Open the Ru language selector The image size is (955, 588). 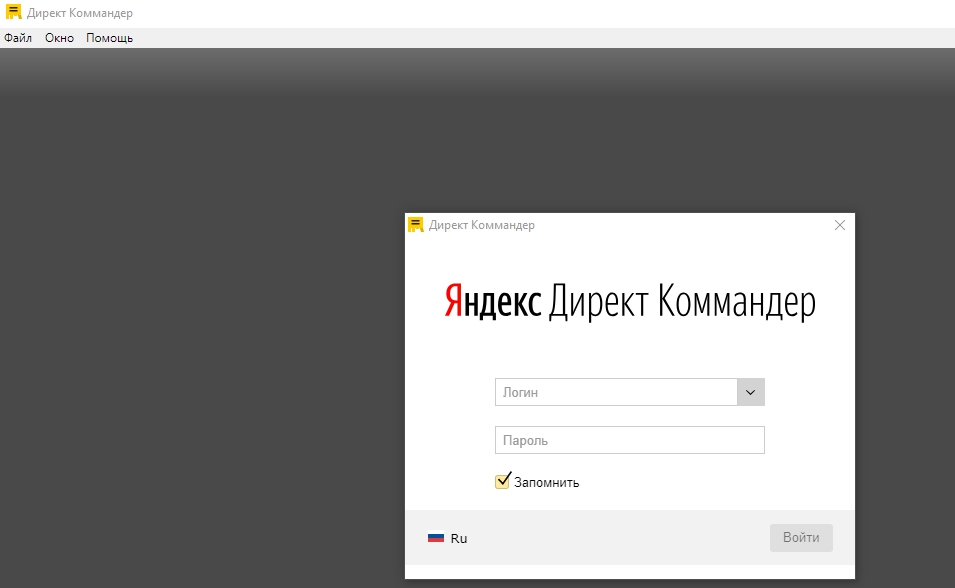coord(459,538)
